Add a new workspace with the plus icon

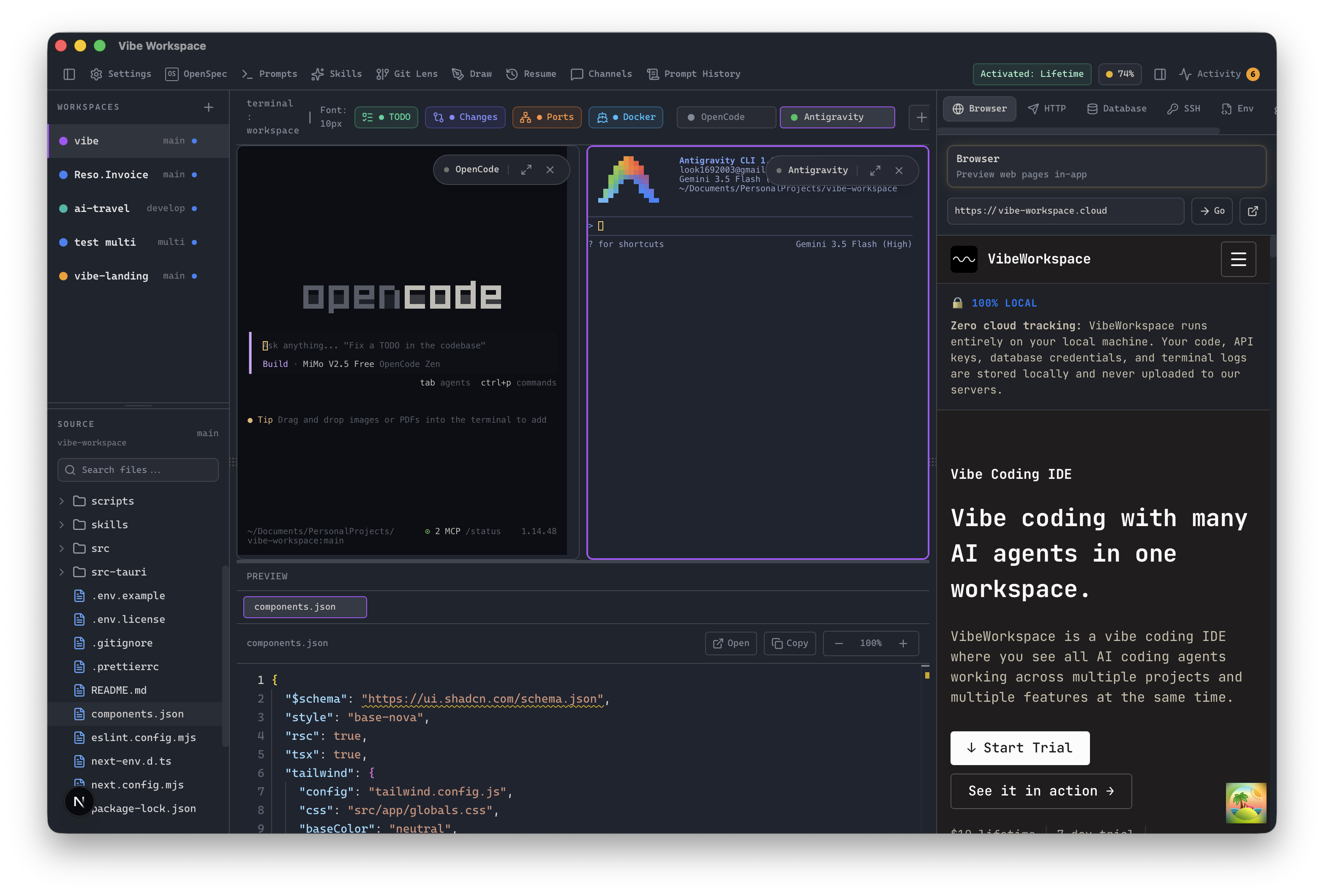click(209, 107)
